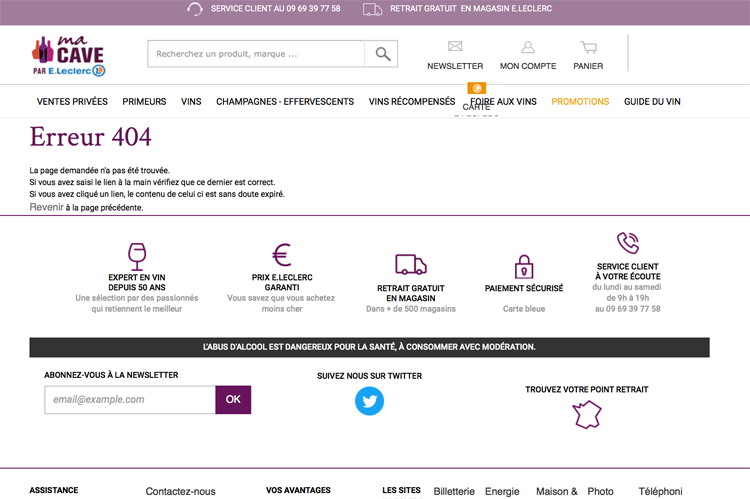Click the purple truck retrait gratuit icon

pyautogui.click(x=411, y=265)
